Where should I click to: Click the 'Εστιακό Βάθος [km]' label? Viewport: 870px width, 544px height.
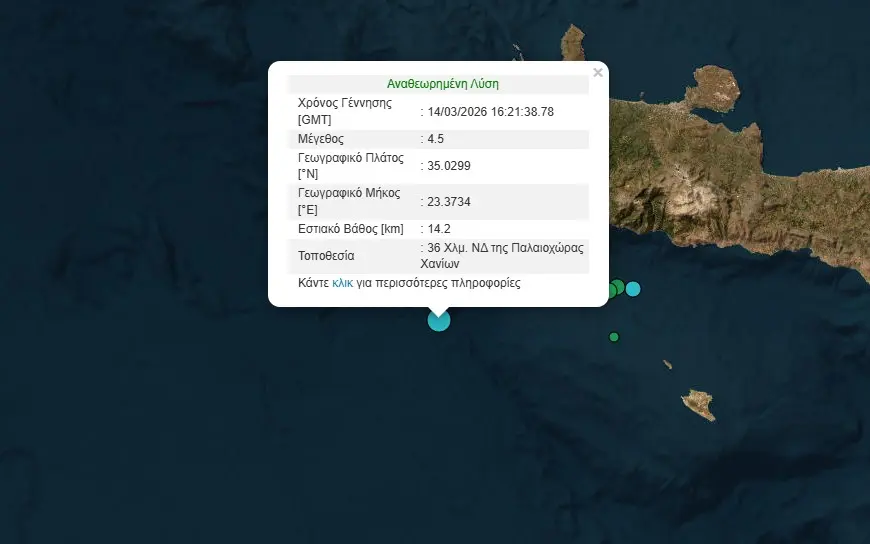pyautogui.click(x=351, y=229)
